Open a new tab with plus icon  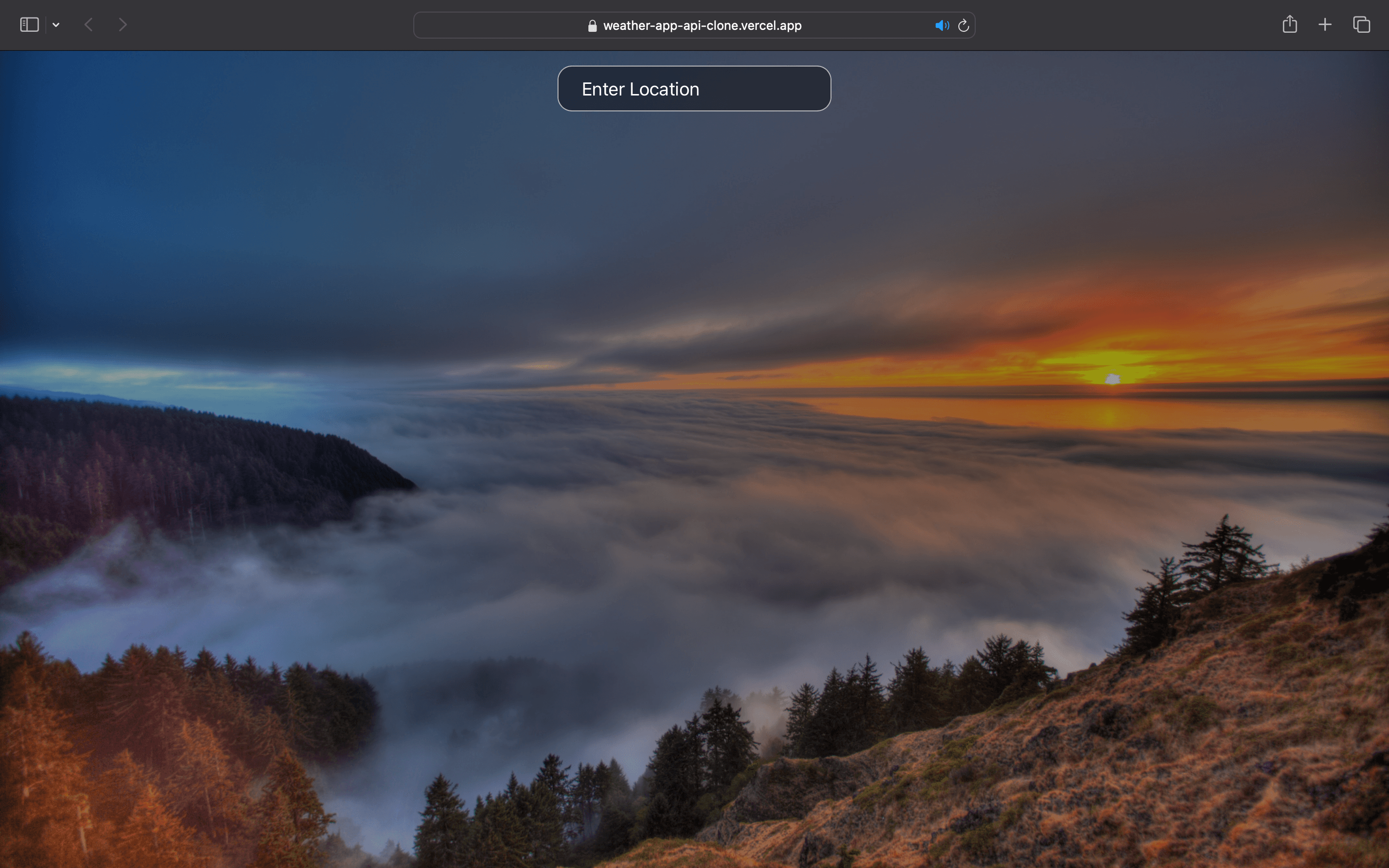(1325, 25)
